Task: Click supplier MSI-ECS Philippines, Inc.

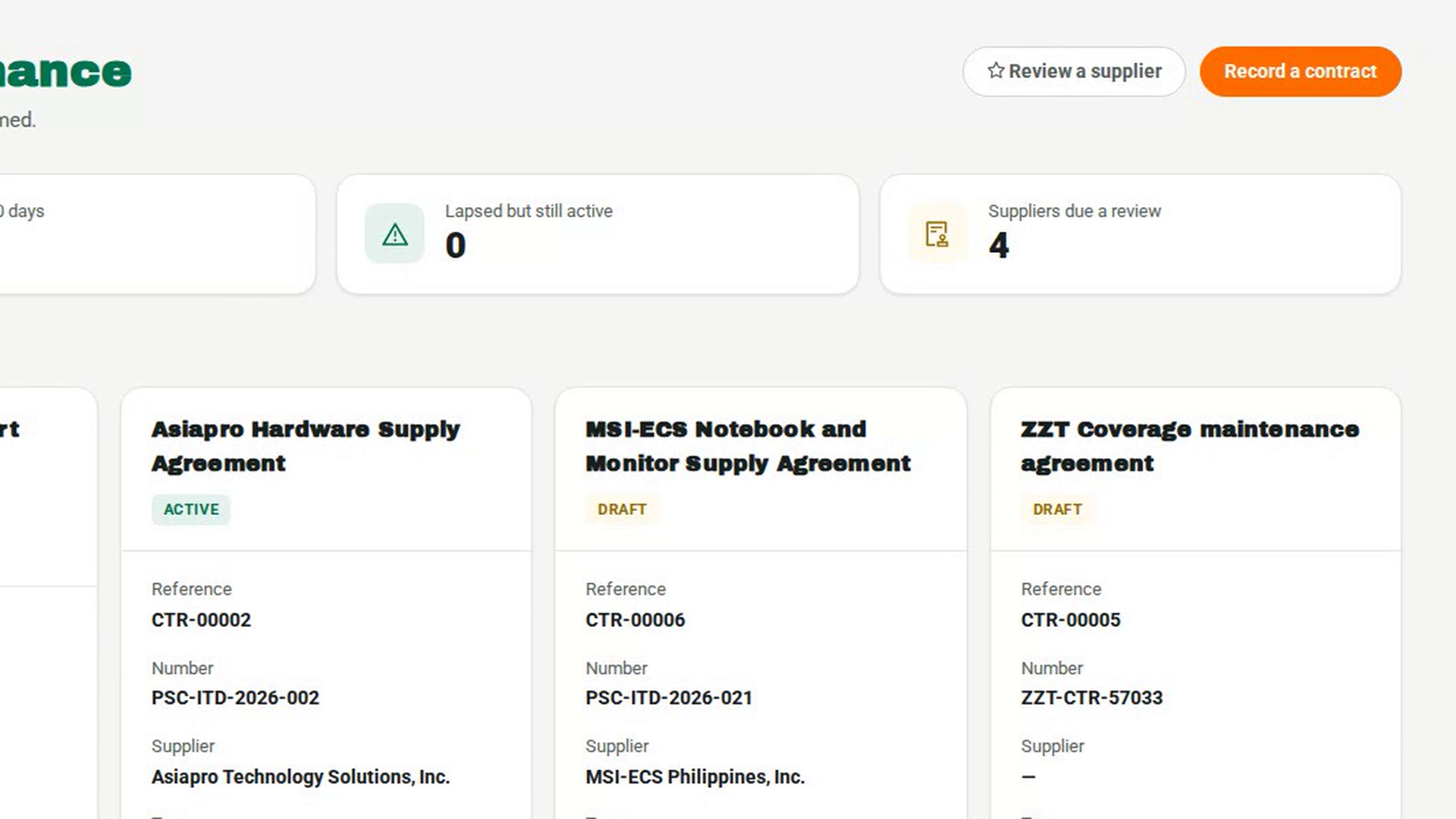Action: (x=695, y=777)
